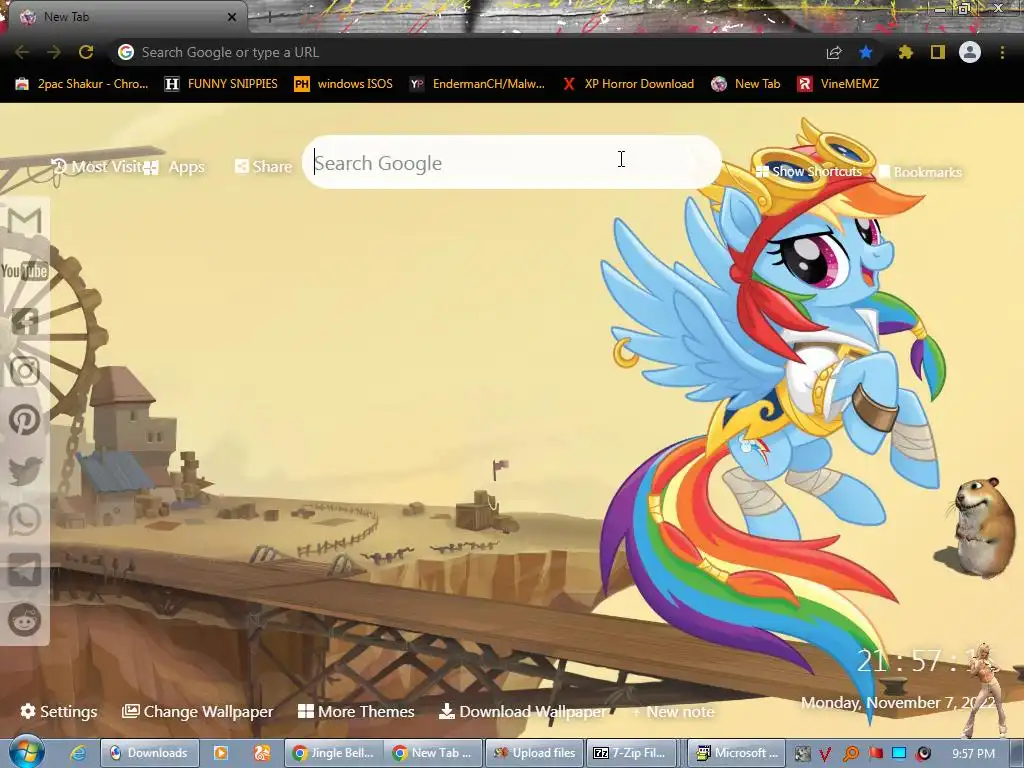Click Download Wallpaper
The image size is (1024, 768).
(x=522, y=711)
